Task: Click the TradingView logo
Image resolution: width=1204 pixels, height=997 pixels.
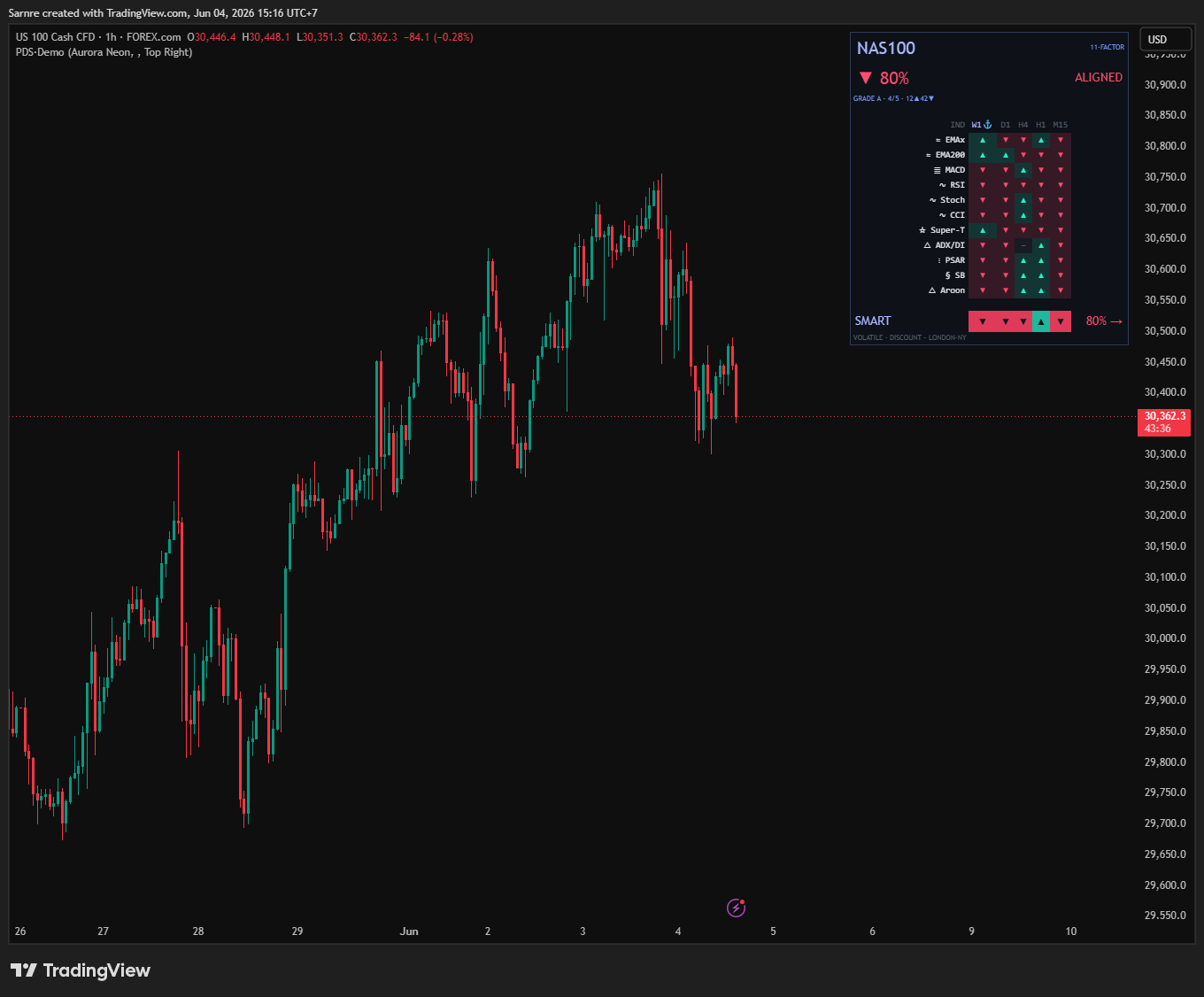Action: (81, 970)
